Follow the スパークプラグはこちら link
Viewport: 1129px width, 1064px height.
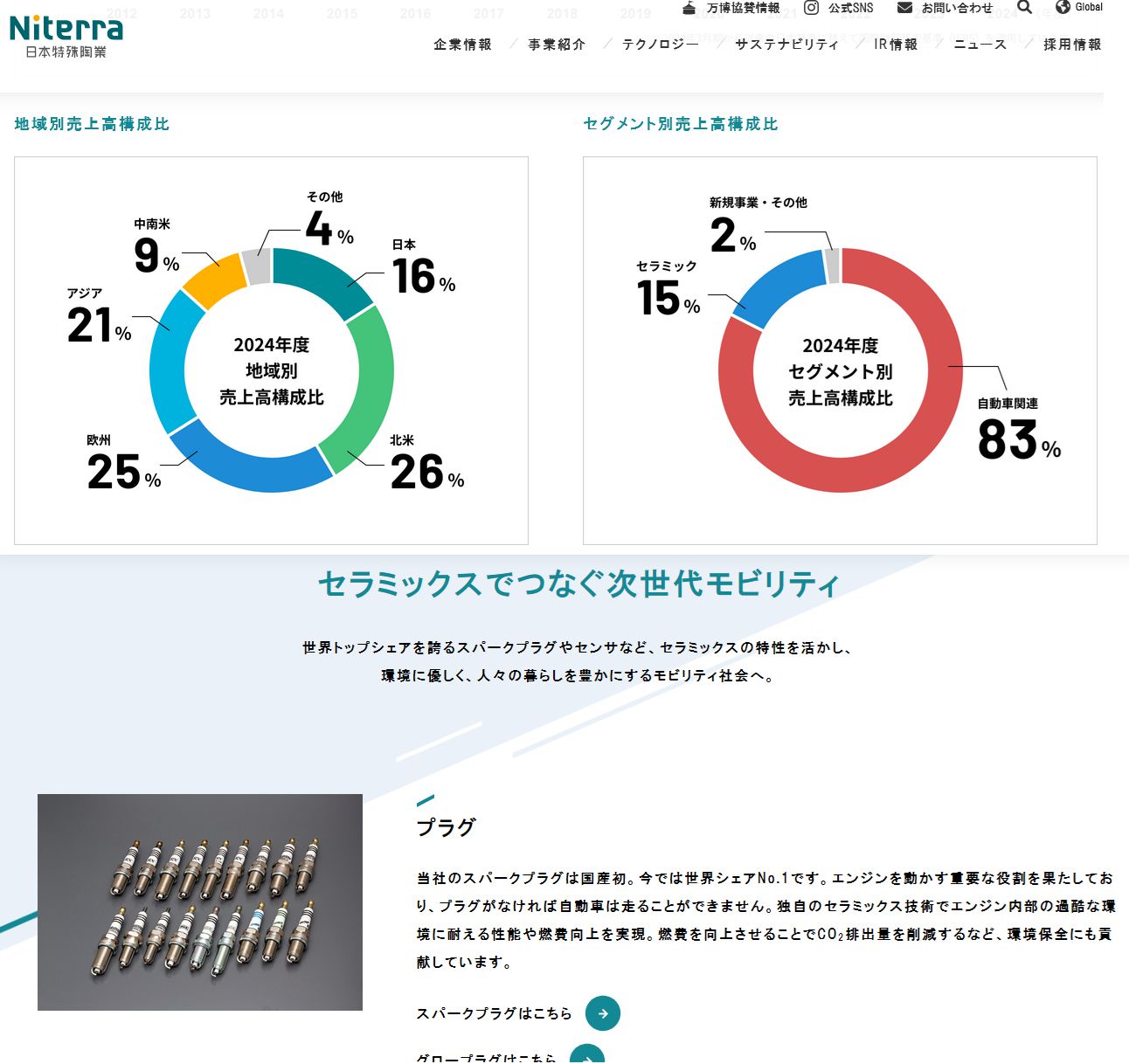tap(494, 1013)
